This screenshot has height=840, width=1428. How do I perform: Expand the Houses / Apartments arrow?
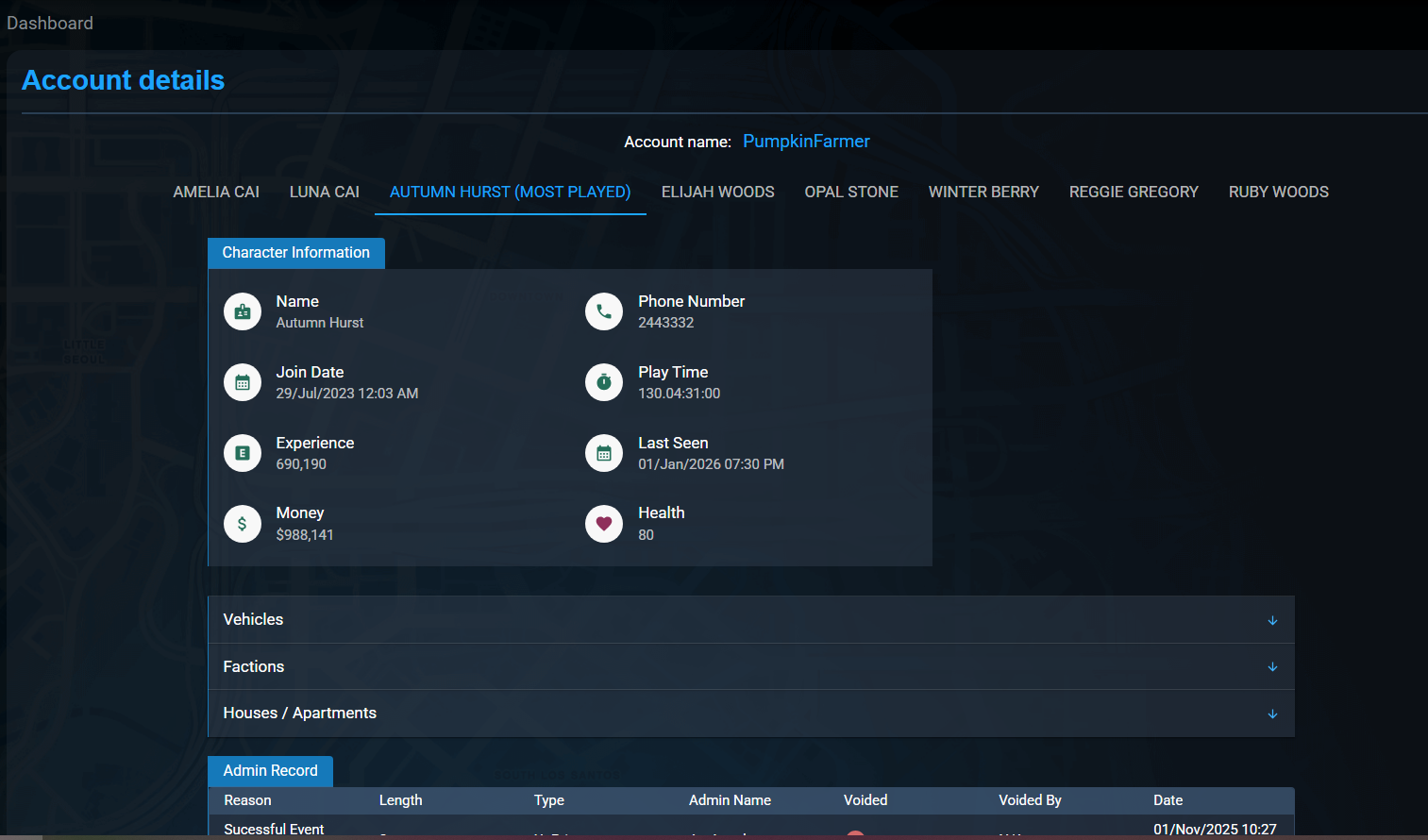click(1272, 714)
